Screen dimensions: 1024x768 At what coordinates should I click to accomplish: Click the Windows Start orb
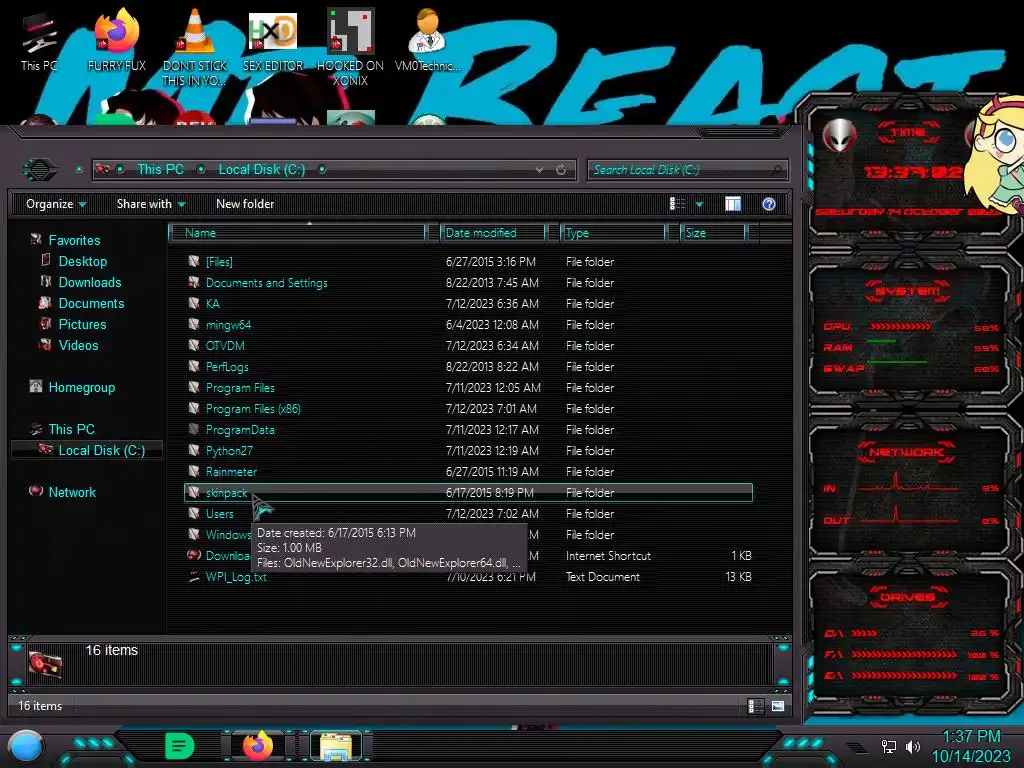click(x=26, y=747)
